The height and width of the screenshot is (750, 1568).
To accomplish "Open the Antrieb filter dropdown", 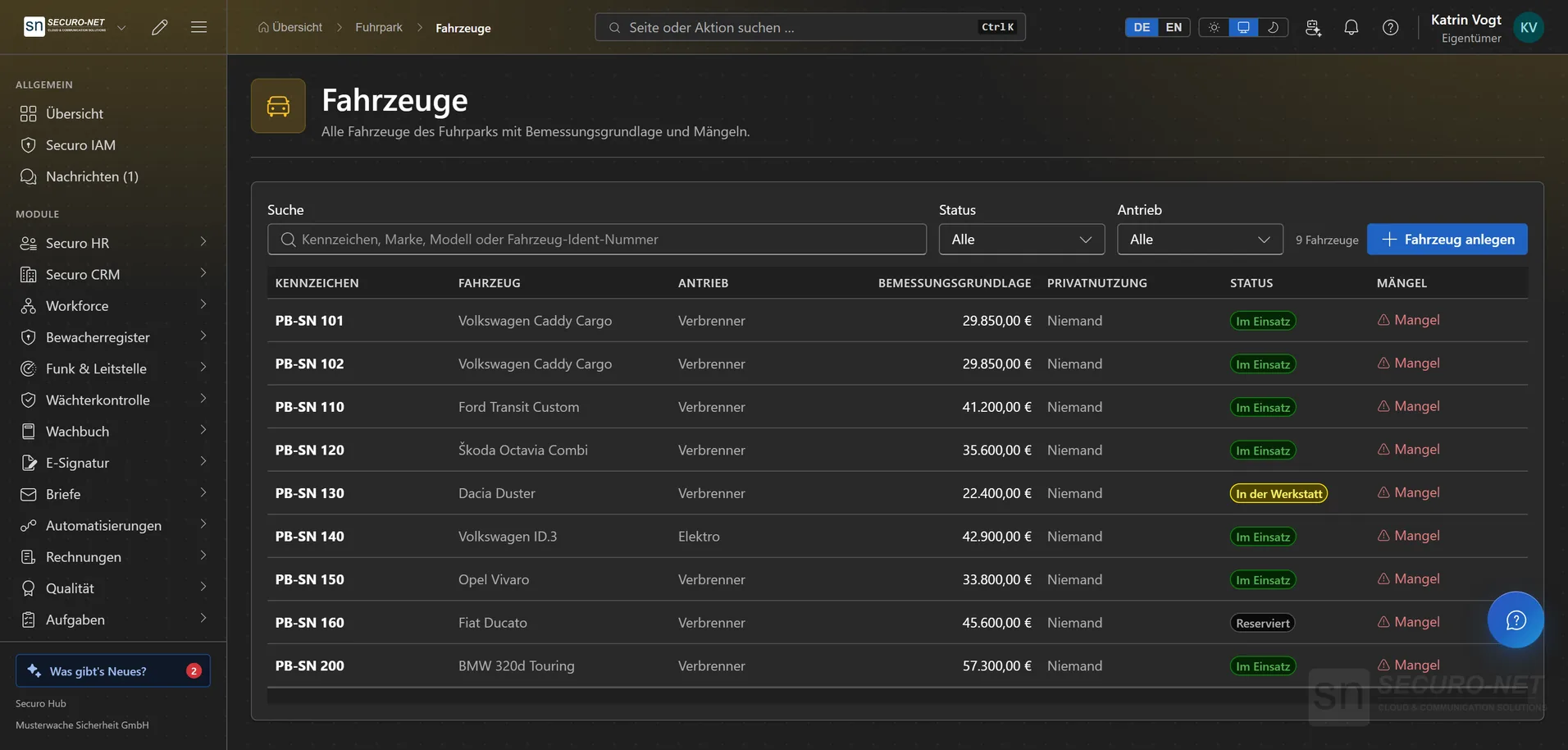I will 1200,240.
